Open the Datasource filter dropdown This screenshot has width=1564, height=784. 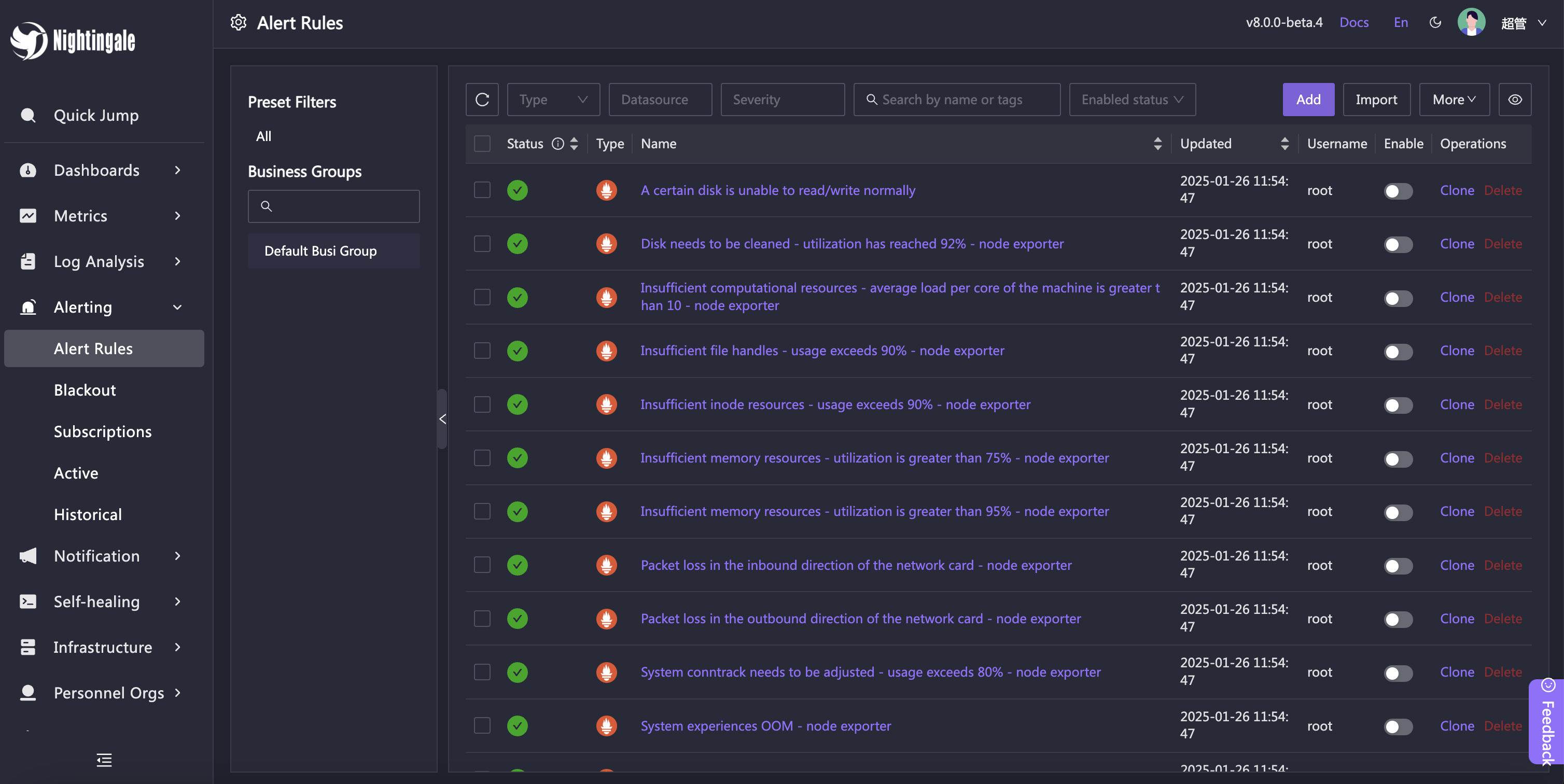click(x=660, y=100)
